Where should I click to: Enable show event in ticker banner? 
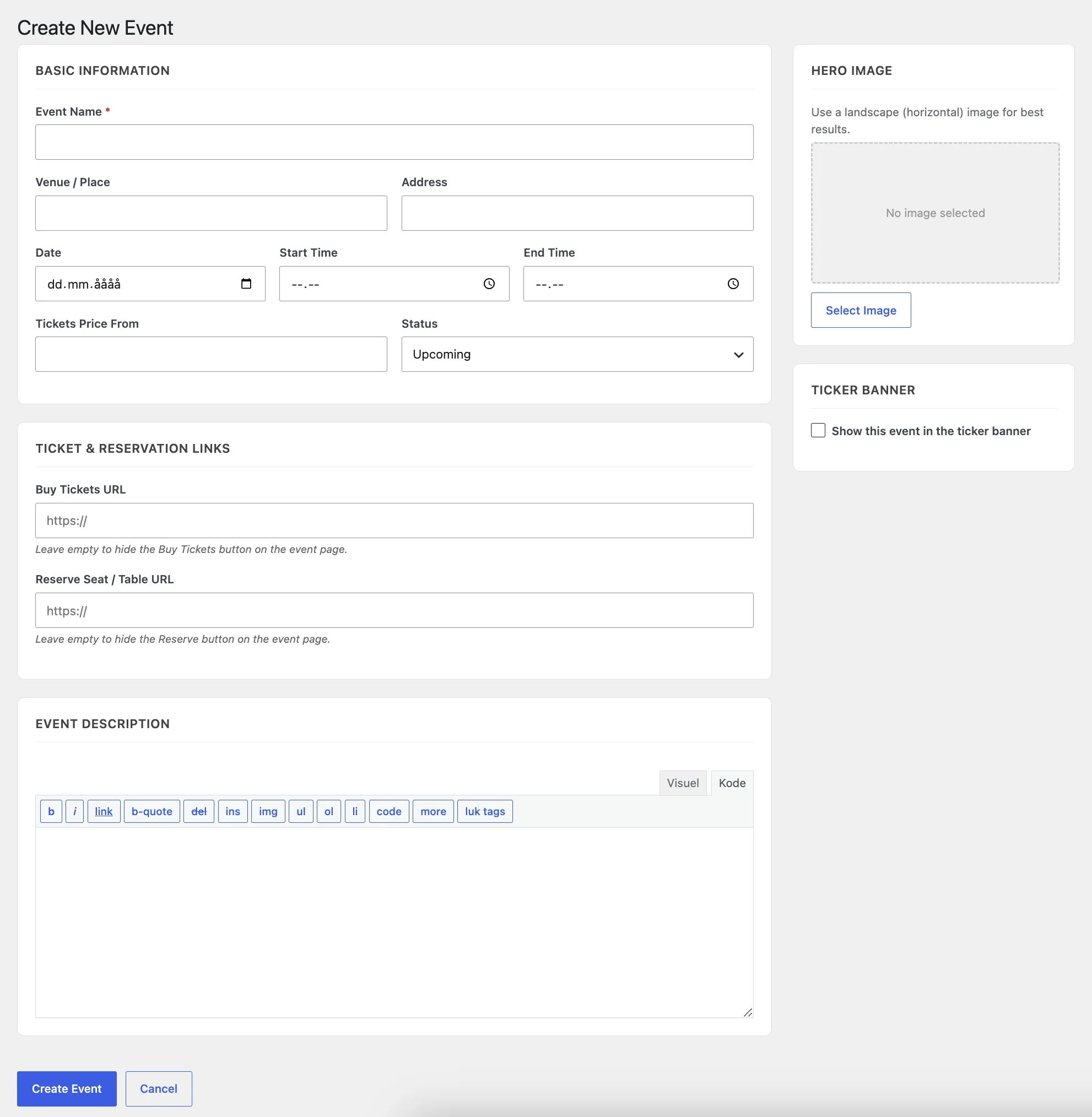[x=818, y=431]
